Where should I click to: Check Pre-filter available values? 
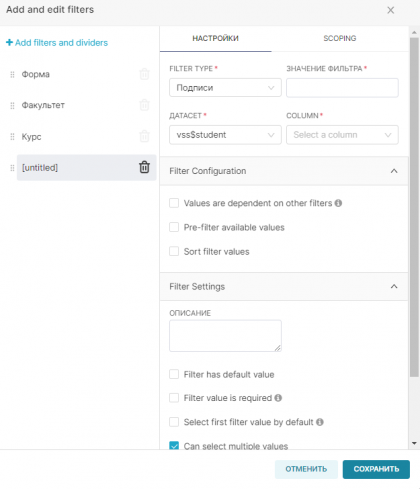174,227
